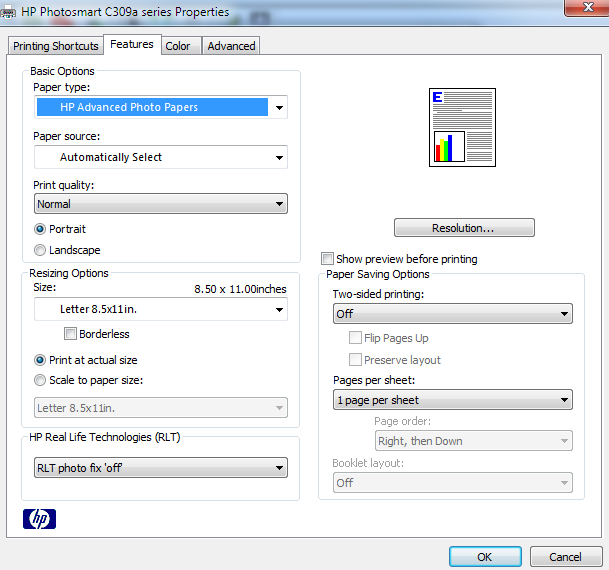Select the Features tab
609x570 pixels.
[x=132, y=44]
